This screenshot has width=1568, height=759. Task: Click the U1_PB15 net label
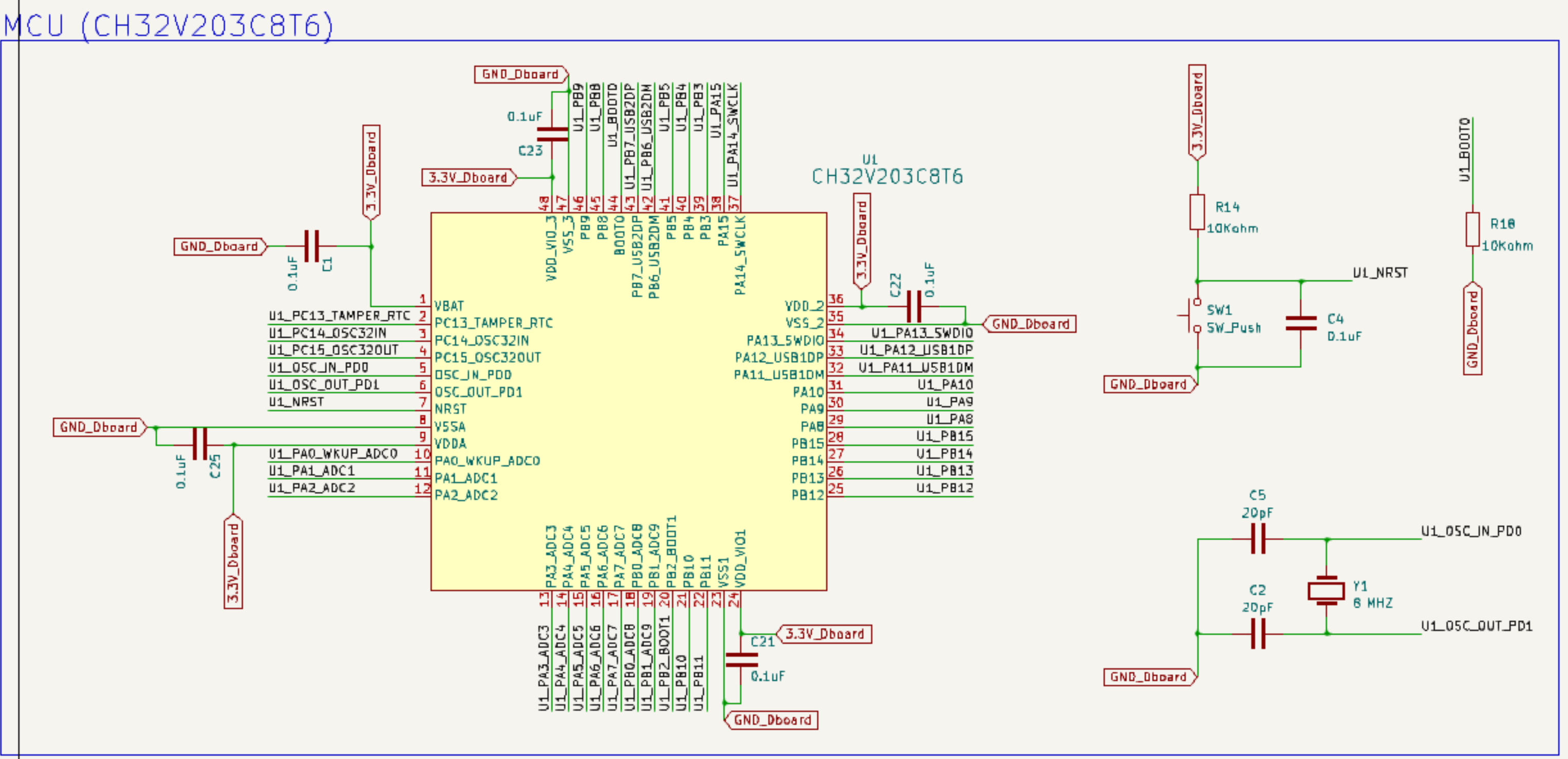point(945,436)
